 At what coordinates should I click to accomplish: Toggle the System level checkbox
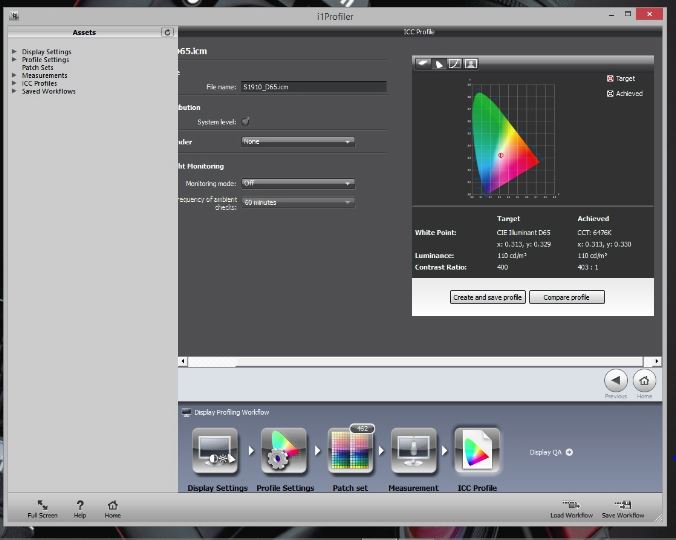pyautogui.click(x=245, y=122)
